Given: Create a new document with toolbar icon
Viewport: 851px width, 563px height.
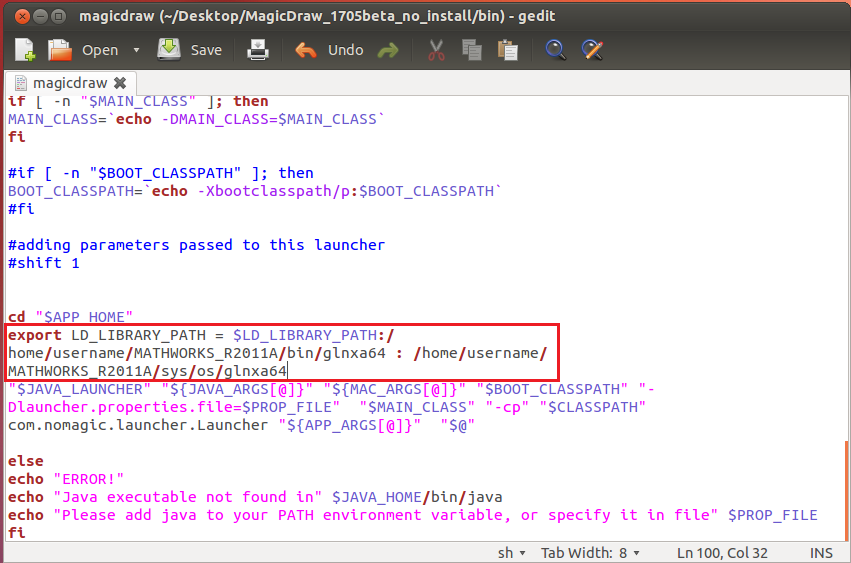Looking at the screenshot, I should click(x=25, y=50).
